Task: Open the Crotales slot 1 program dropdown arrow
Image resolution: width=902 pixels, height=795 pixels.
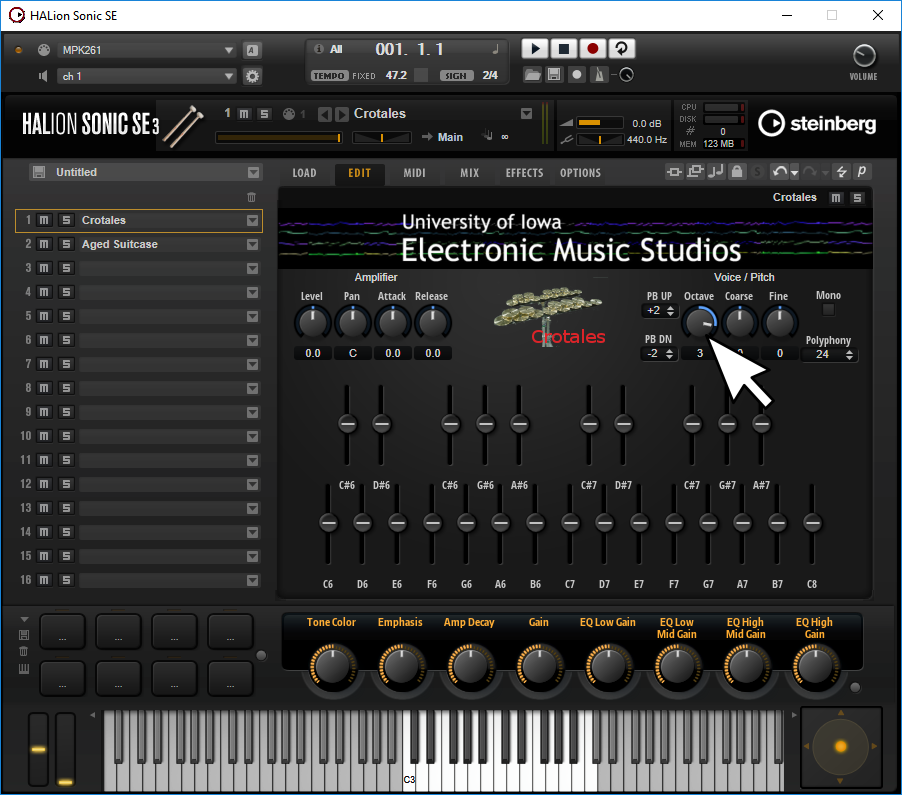Action: pos(252,220)
